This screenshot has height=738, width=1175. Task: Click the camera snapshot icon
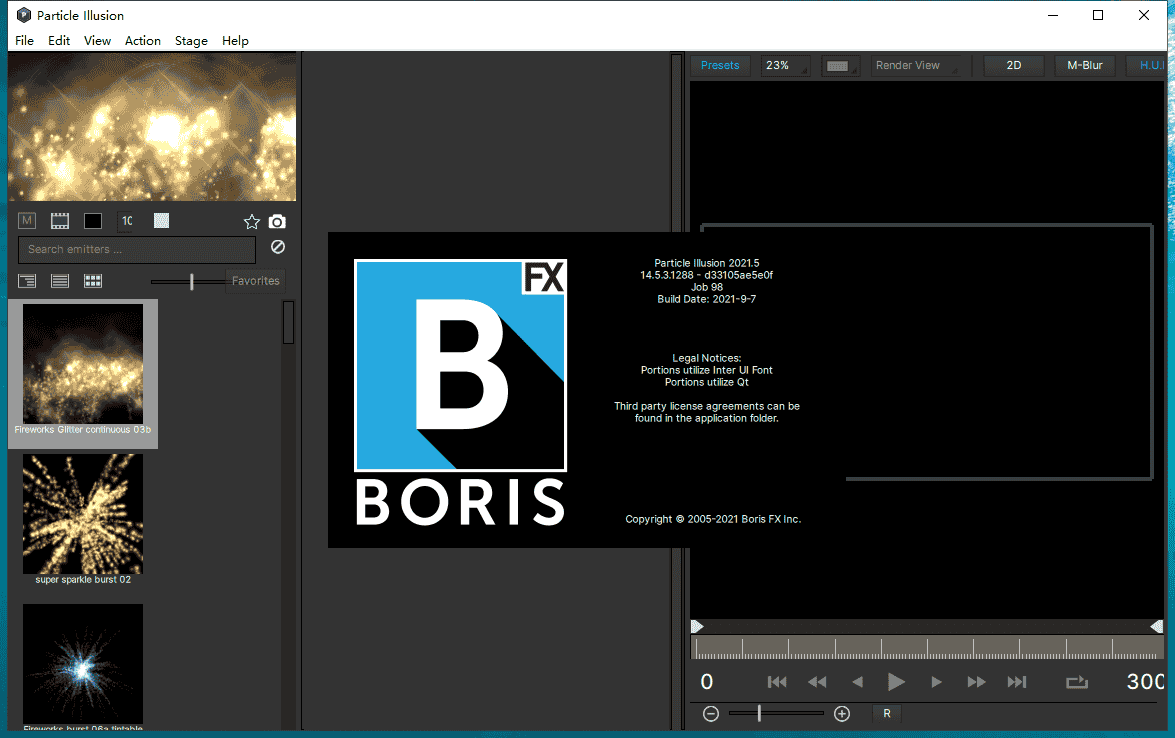277,221
